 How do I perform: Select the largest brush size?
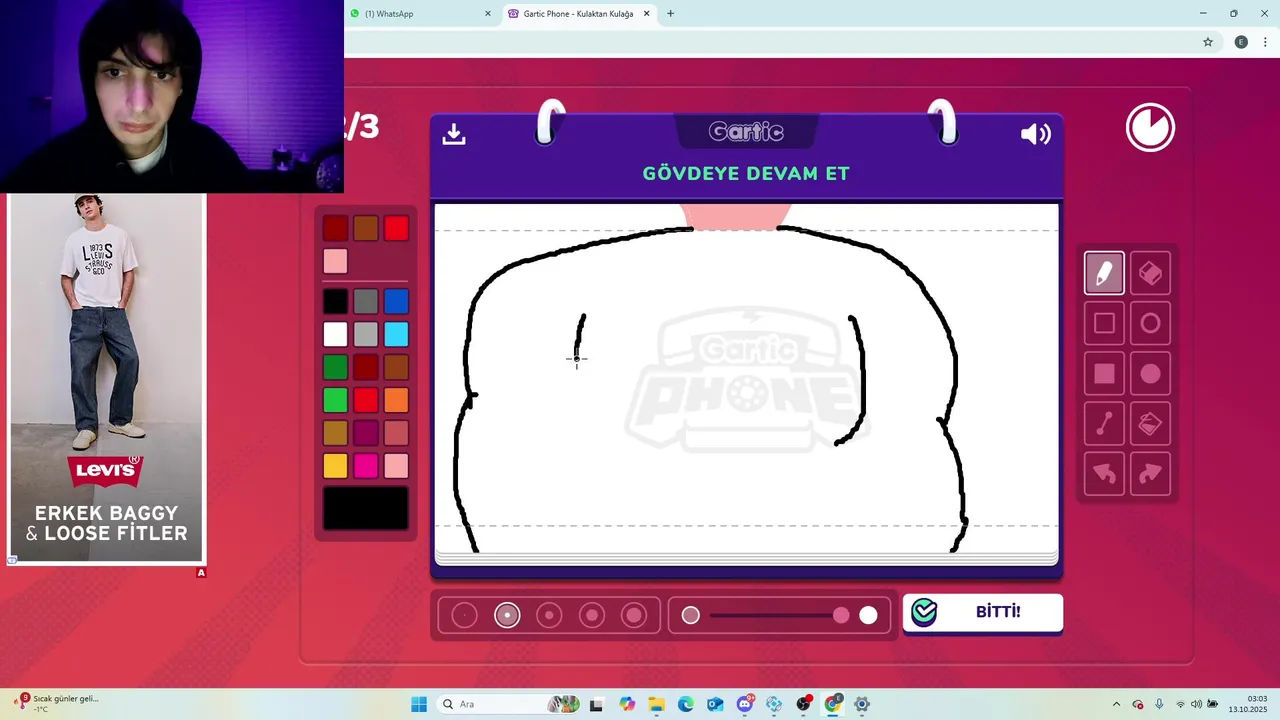[634, 615]
